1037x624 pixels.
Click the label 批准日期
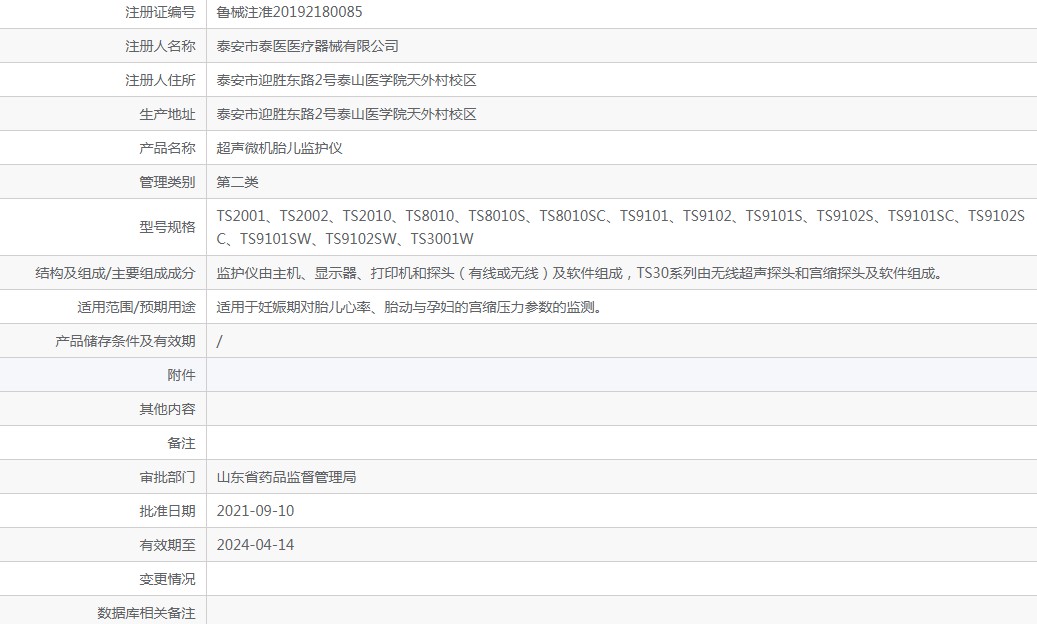[167, 511]
